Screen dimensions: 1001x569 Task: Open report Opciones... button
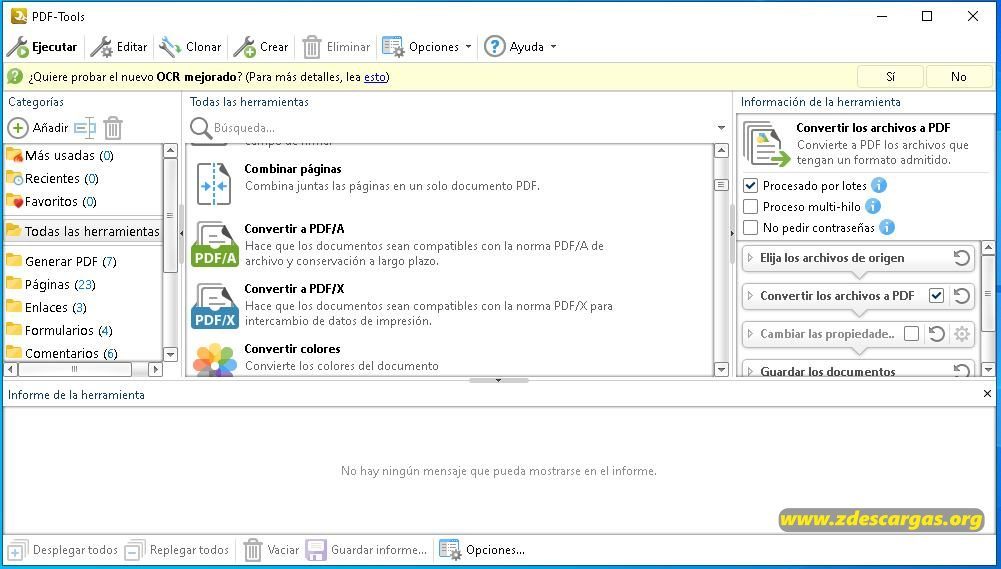pos(482,550)
